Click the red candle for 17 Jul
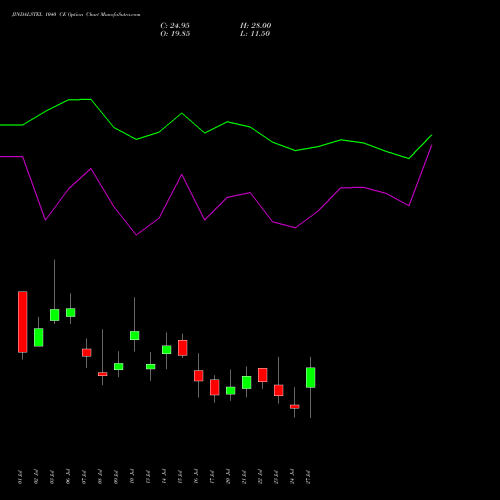This screenshot has height=500, width=500. [215, 387]
